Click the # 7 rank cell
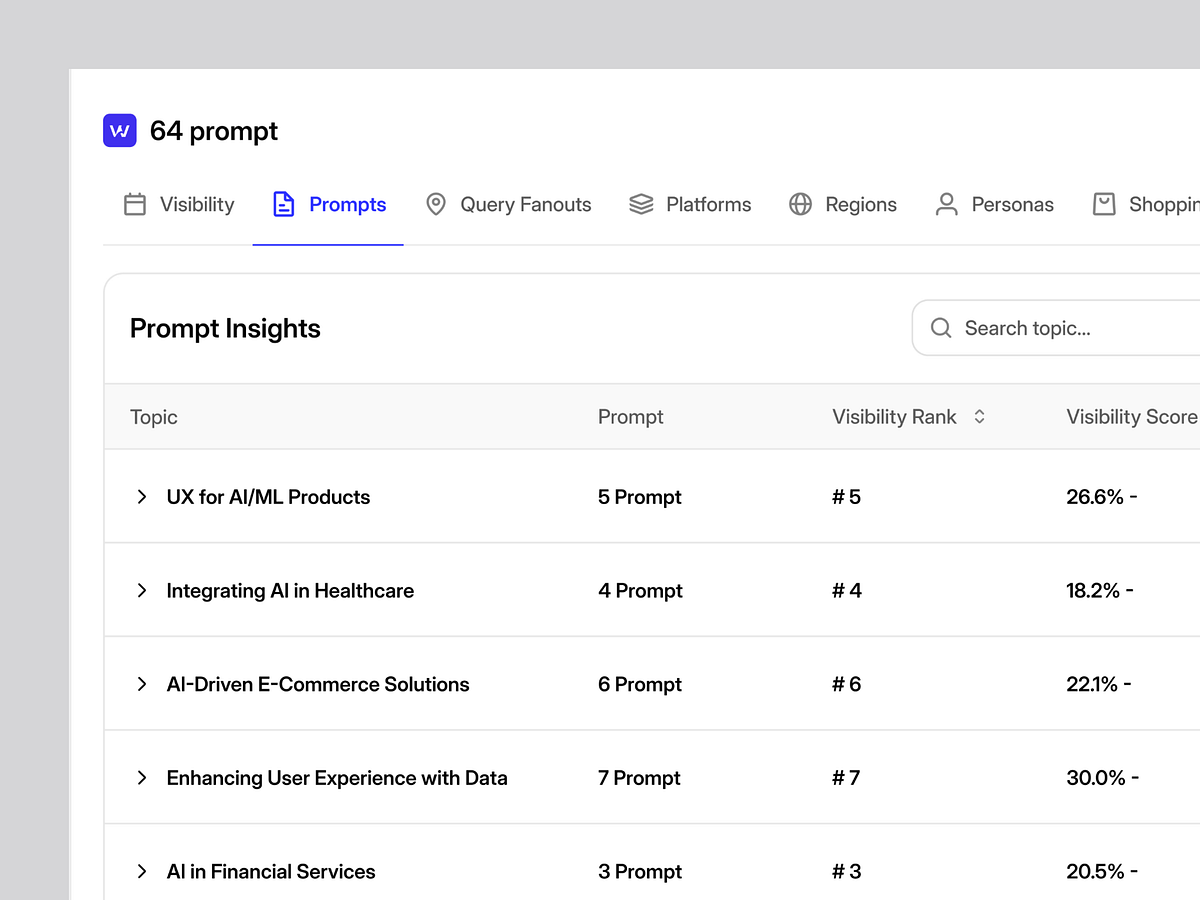The width and height of the screenshot is (1200, 900). pyautogui.click(x=846, y=778)
